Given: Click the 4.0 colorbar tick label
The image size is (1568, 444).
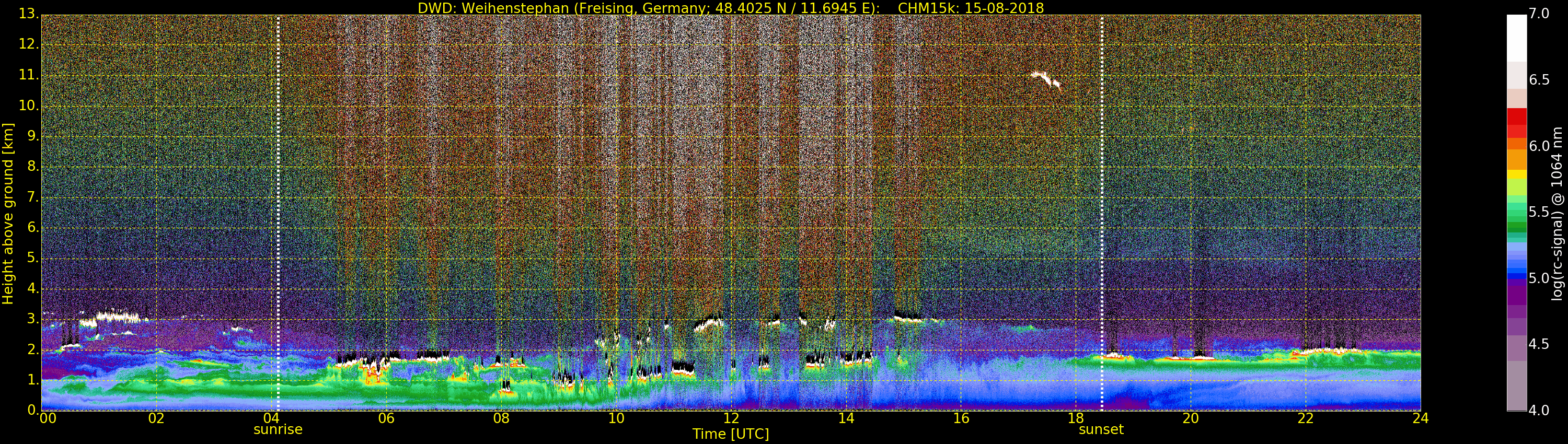Looking at the screenshot, I should pyautogui.click(x=1539, y=411).
